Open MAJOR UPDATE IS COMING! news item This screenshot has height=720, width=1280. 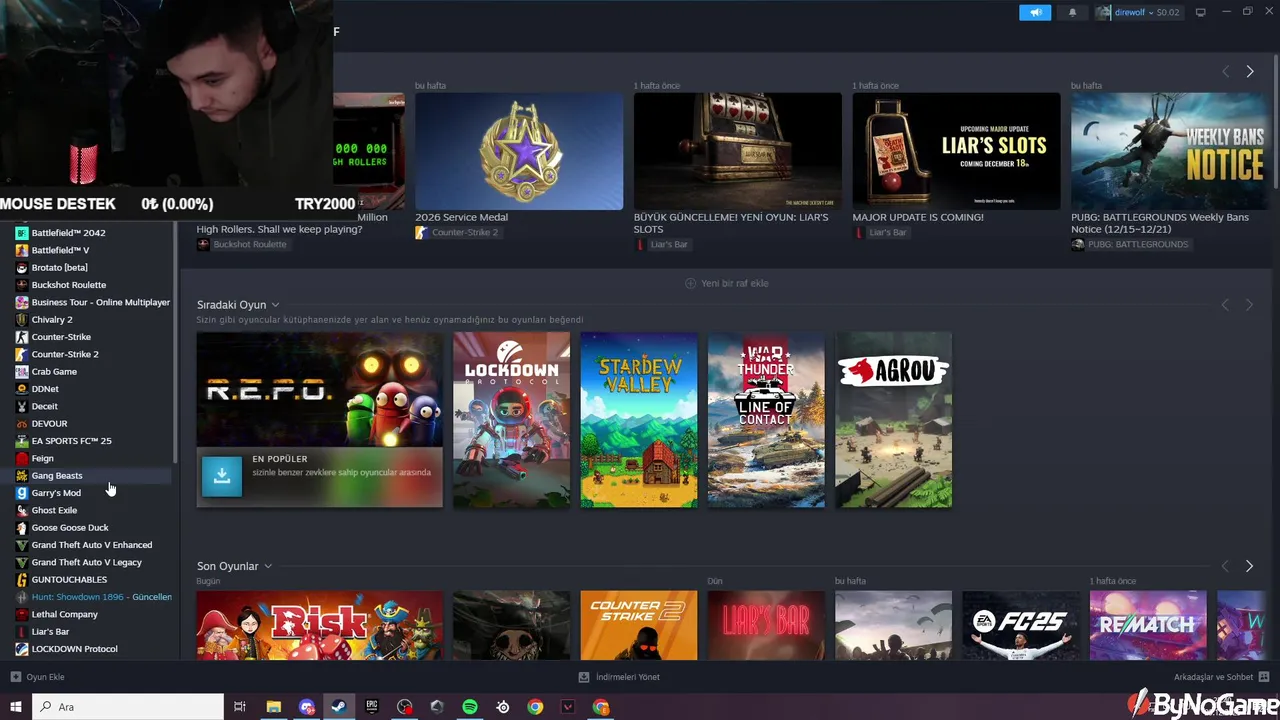pyautogui.click(x=956, y=152)
